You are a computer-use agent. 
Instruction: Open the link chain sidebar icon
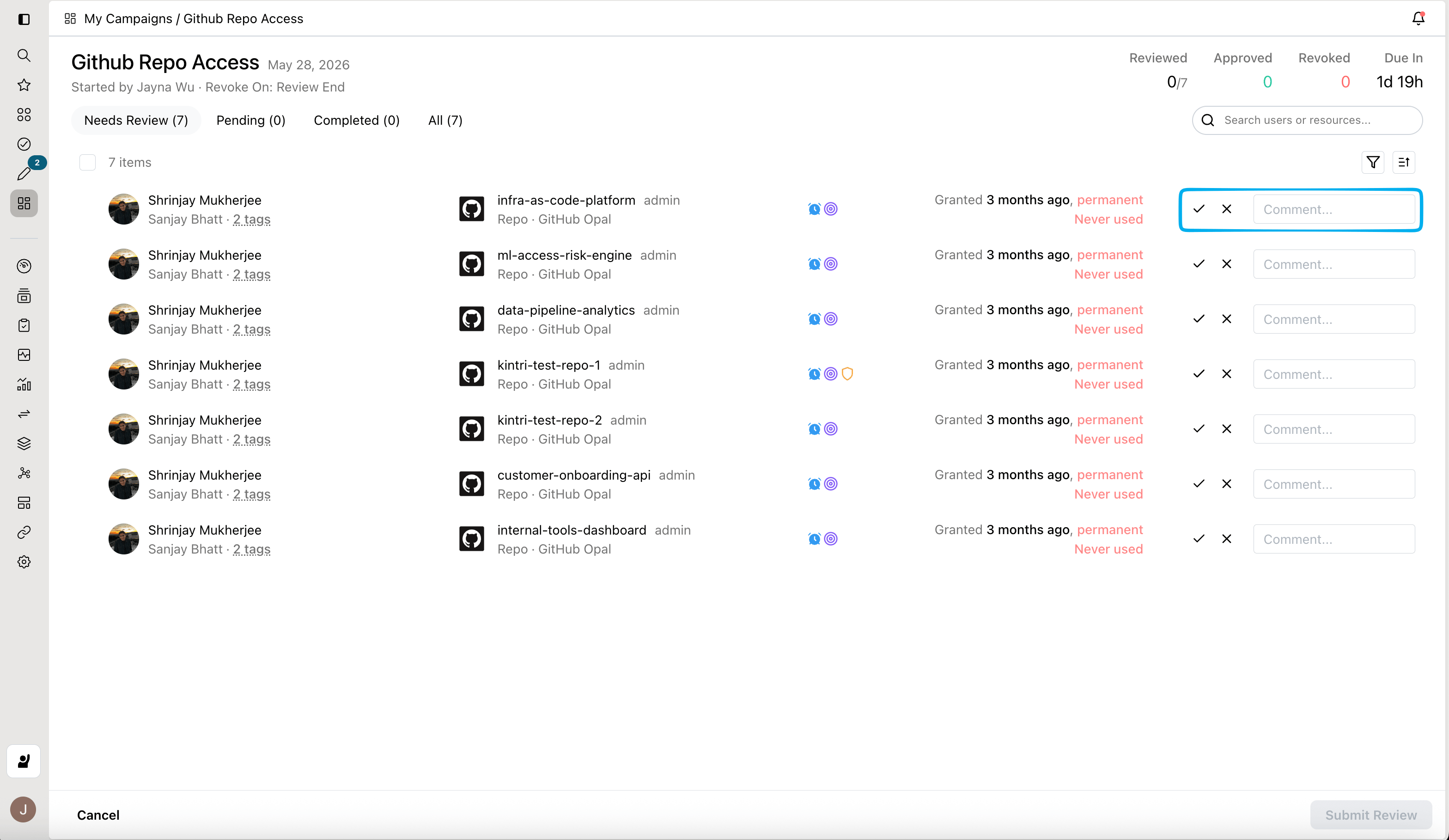(x=24, y=532)
